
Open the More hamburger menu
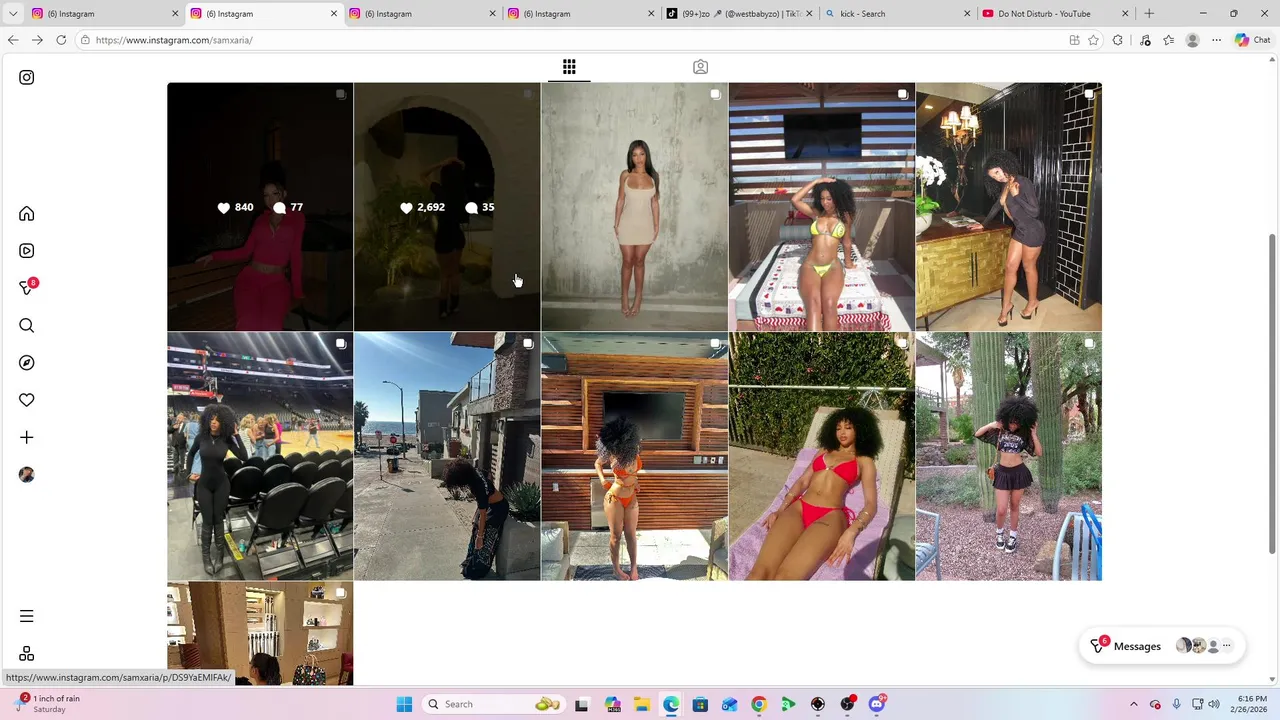pyautogui.click(x=27, y=616)
